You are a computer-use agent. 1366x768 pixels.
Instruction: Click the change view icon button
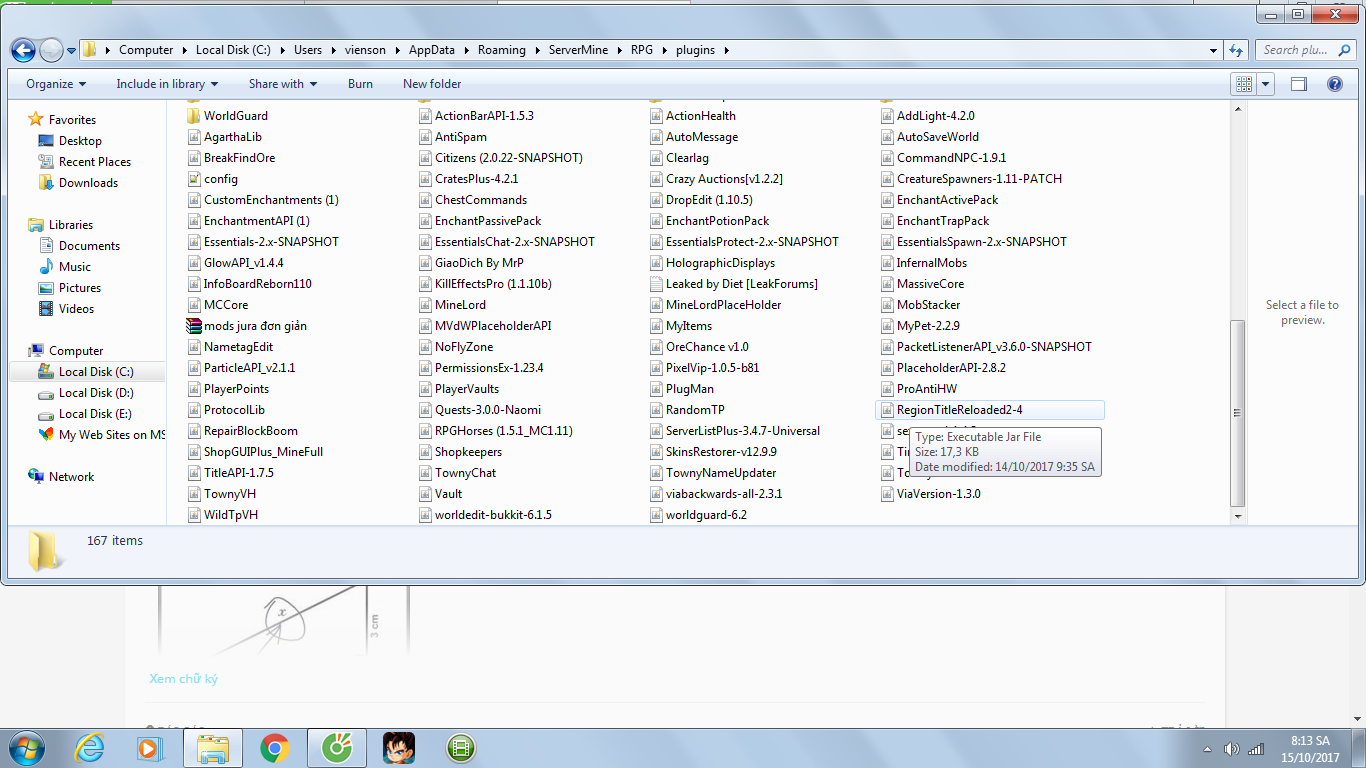pyautogui.click(x=1244, y=84)
